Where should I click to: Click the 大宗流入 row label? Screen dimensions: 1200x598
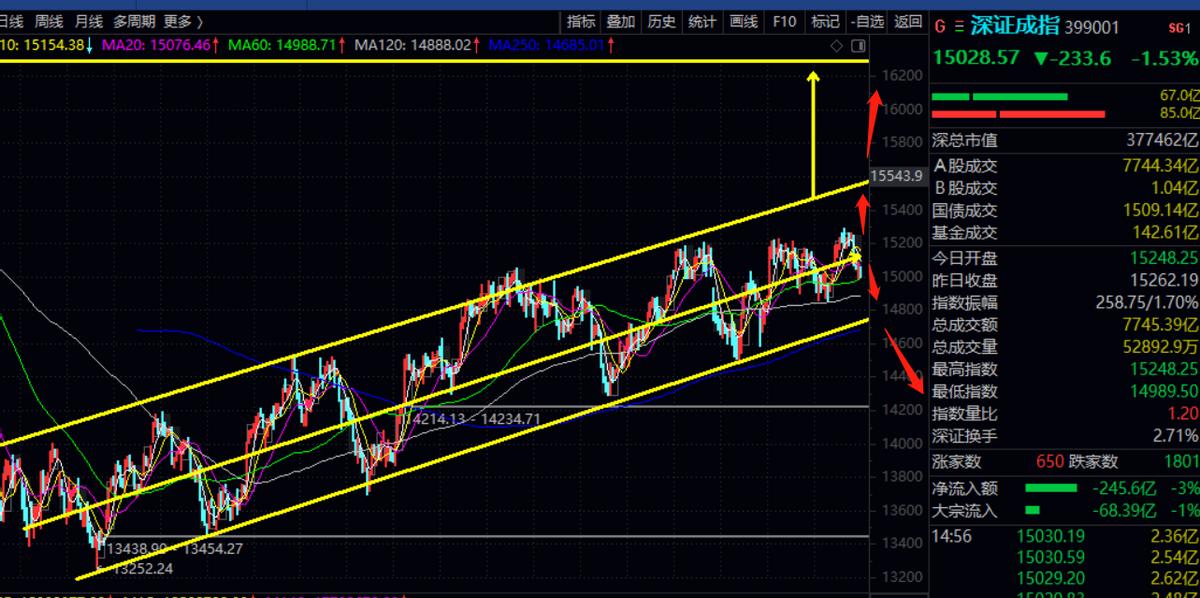coord(965,511)
